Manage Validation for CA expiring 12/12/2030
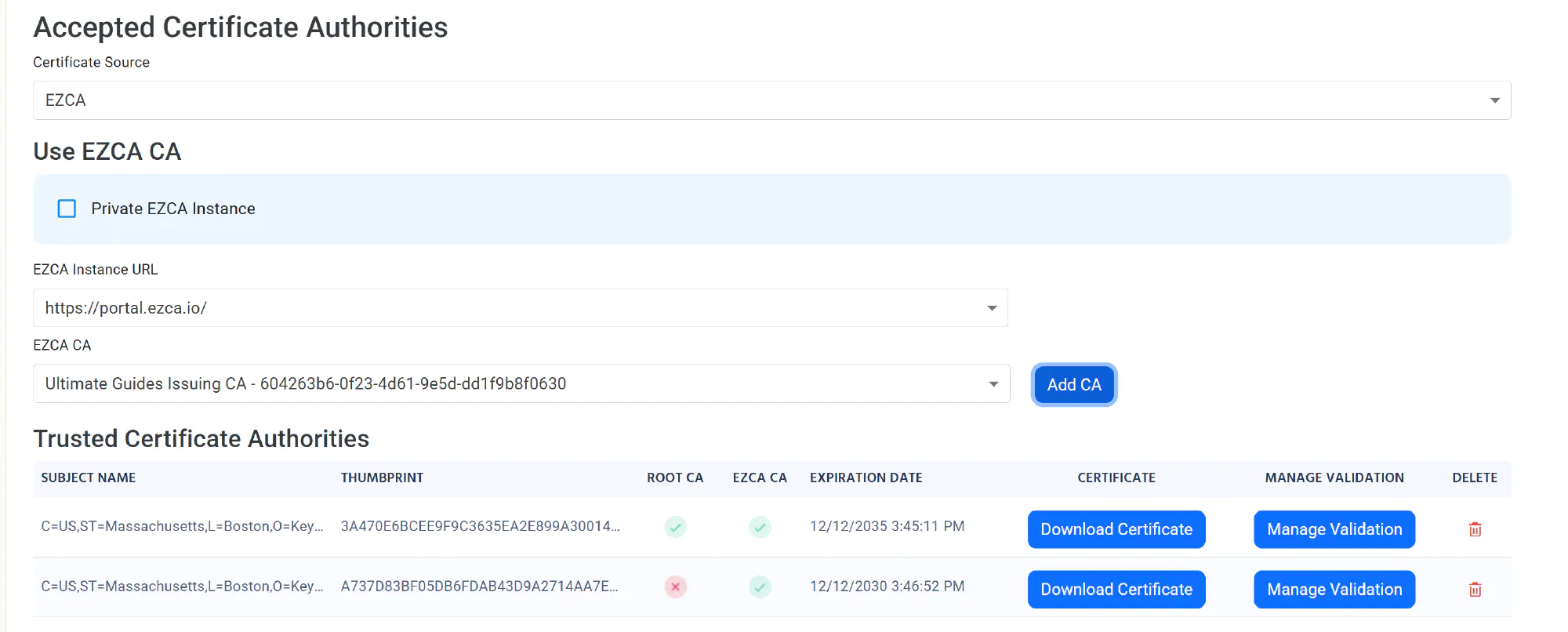Screen dimensions: 1568x632 [x=1334, y=590]
